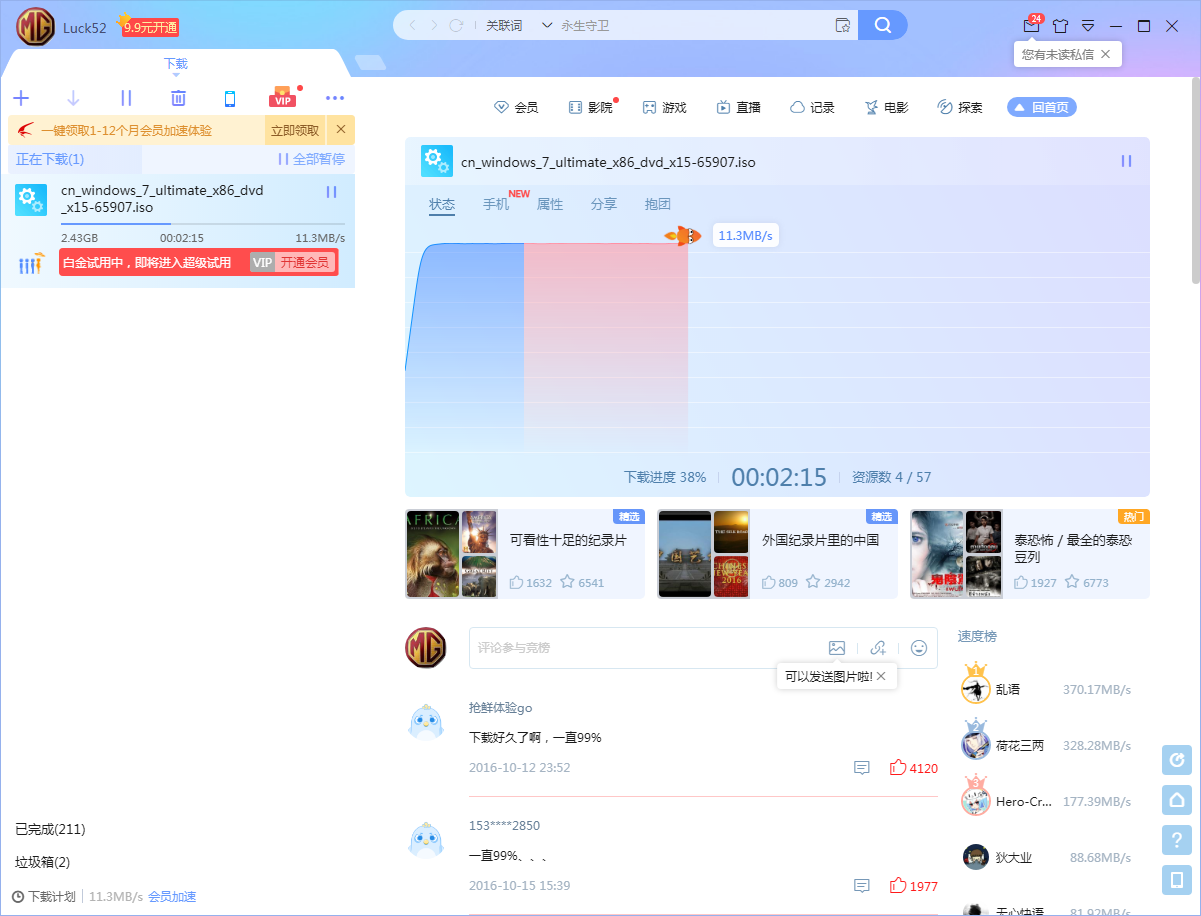
Task: Open the 会员 navigation item
Action: (516, 107)
